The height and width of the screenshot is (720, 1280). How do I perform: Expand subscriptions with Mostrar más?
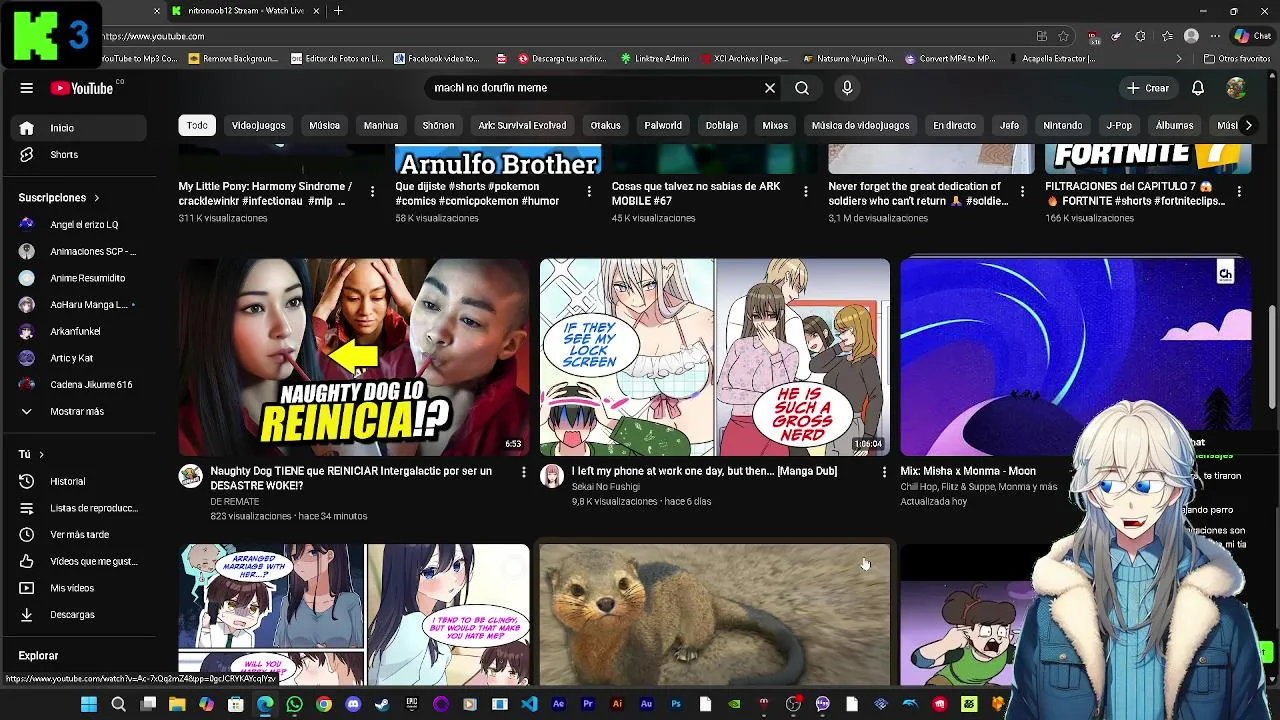[78, 411]
